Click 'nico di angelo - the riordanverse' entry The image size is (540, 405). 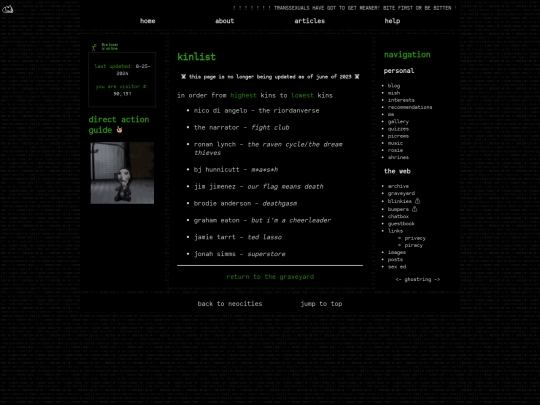click(256, 111)
